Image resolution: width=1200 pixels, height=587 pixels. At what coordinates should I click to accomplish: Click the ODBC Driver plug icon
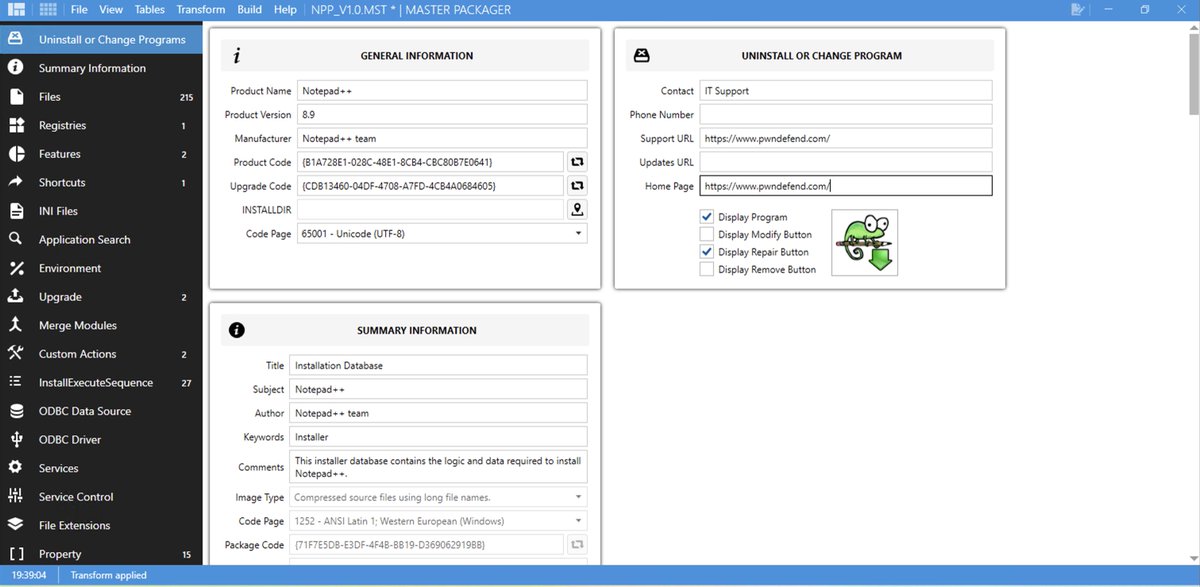point(16,440)
